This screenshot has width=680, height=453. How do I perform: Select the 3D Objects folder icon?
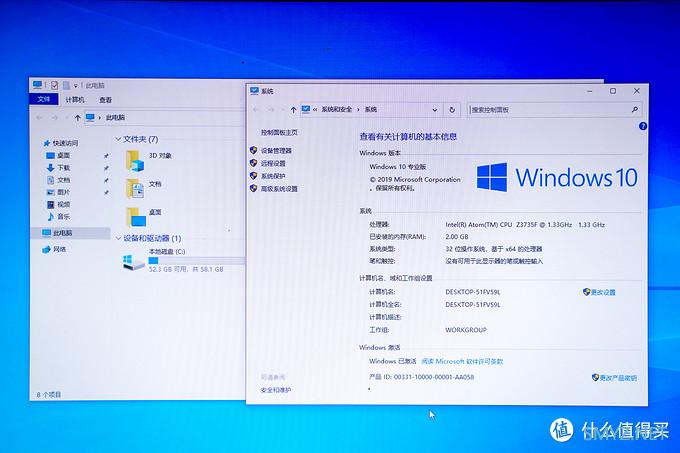(134, 161)
